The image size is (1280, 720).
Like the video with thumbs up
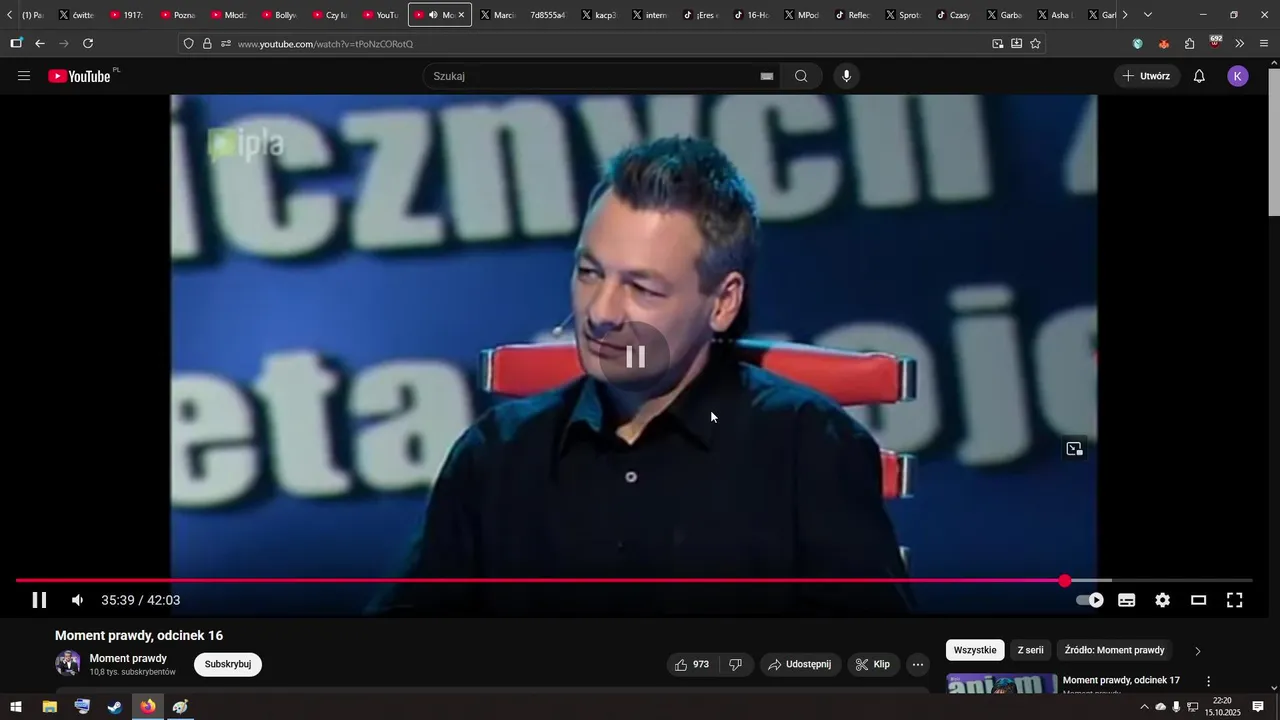coord(692,664)
